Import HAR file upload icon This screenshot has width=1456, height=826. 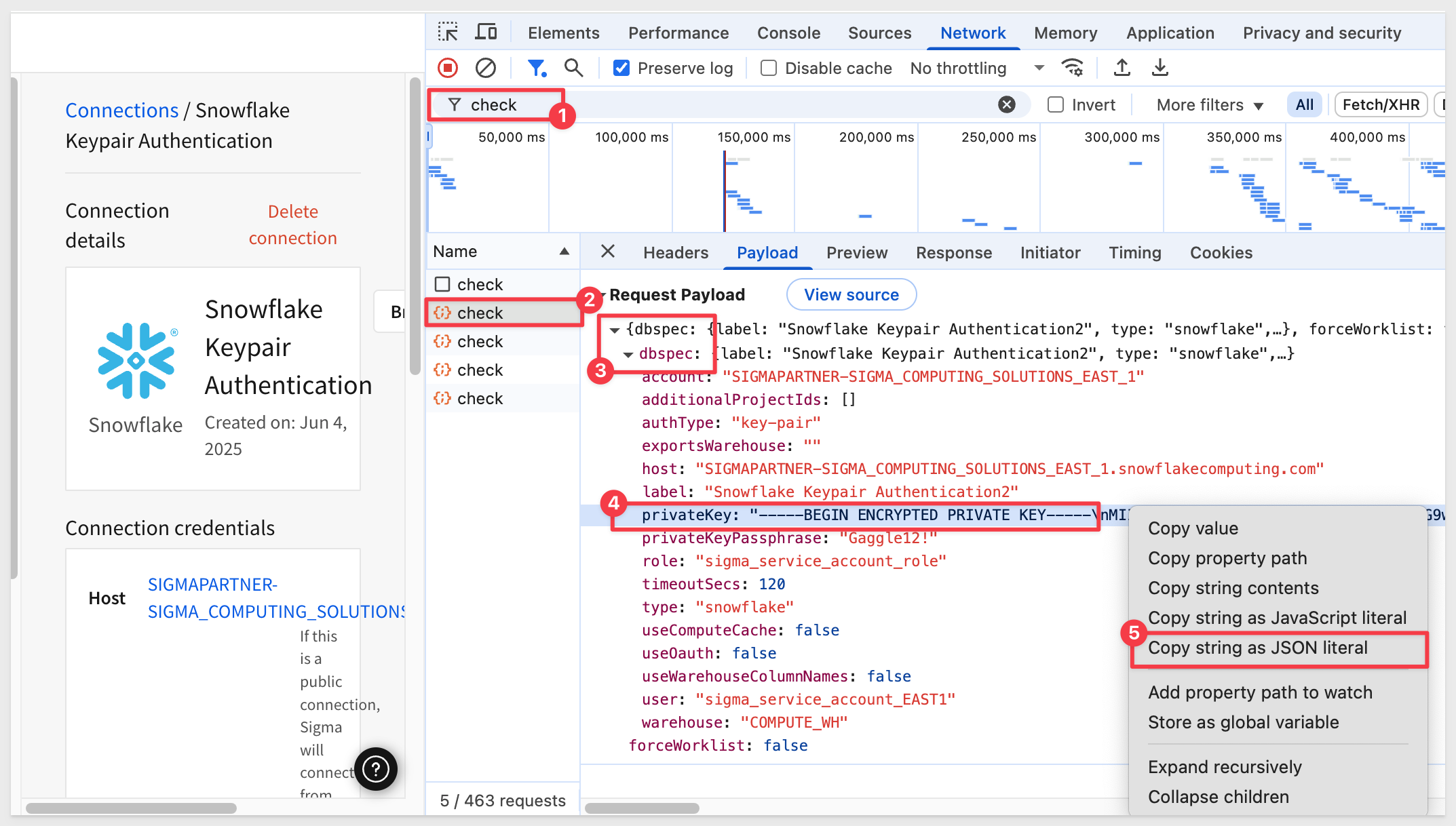(1122, 68)
